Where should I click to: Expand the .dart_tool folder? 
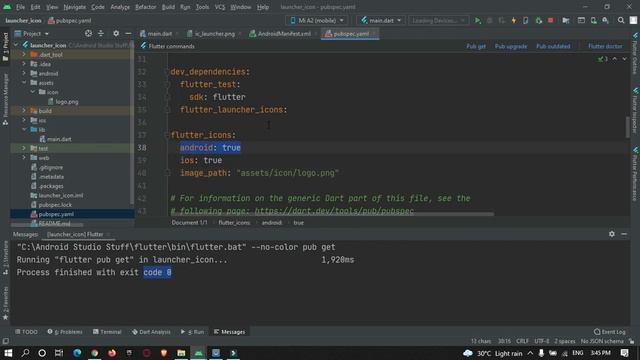click(x=24, y=54)
